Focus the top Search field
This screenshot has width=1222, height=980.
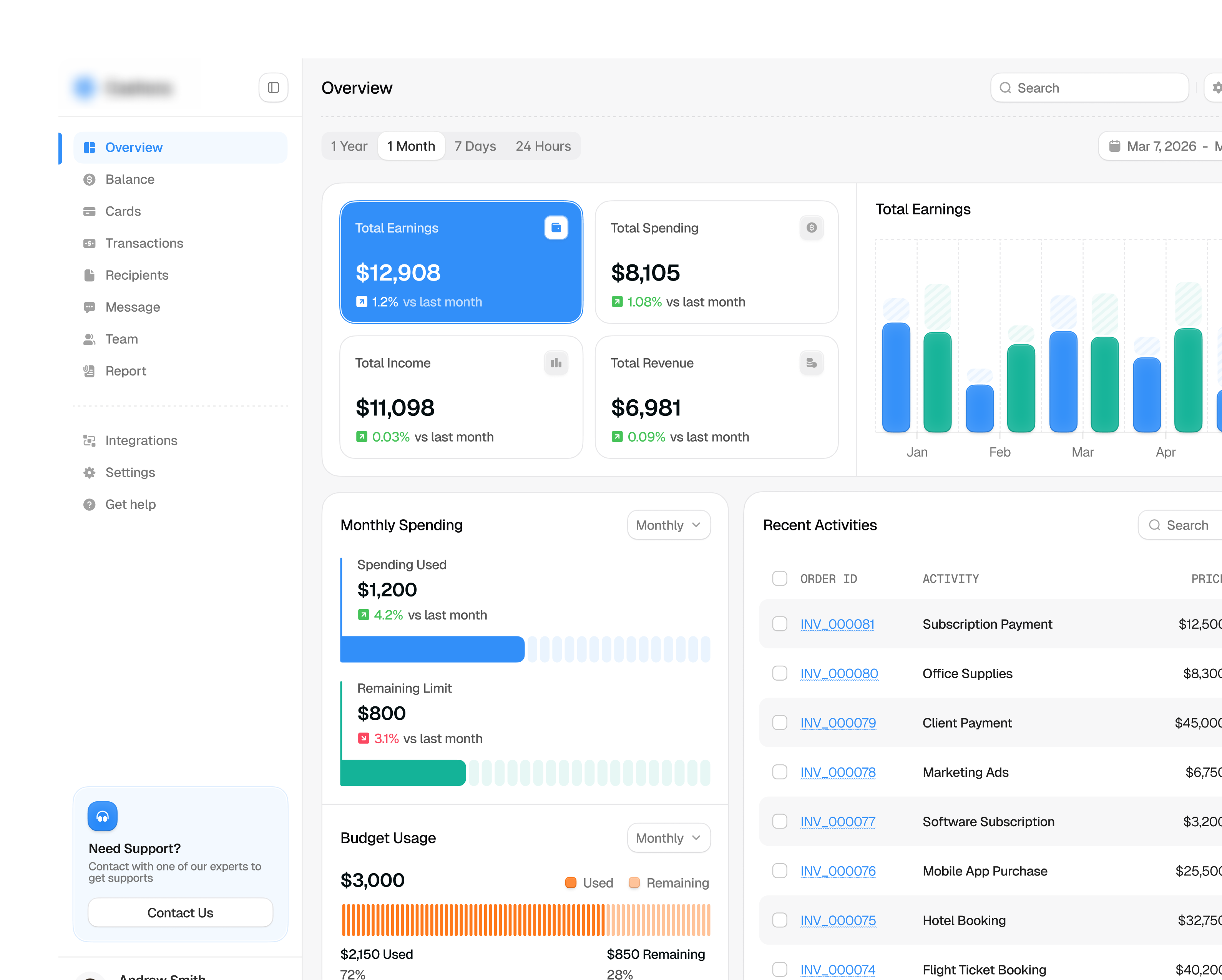1089,88
